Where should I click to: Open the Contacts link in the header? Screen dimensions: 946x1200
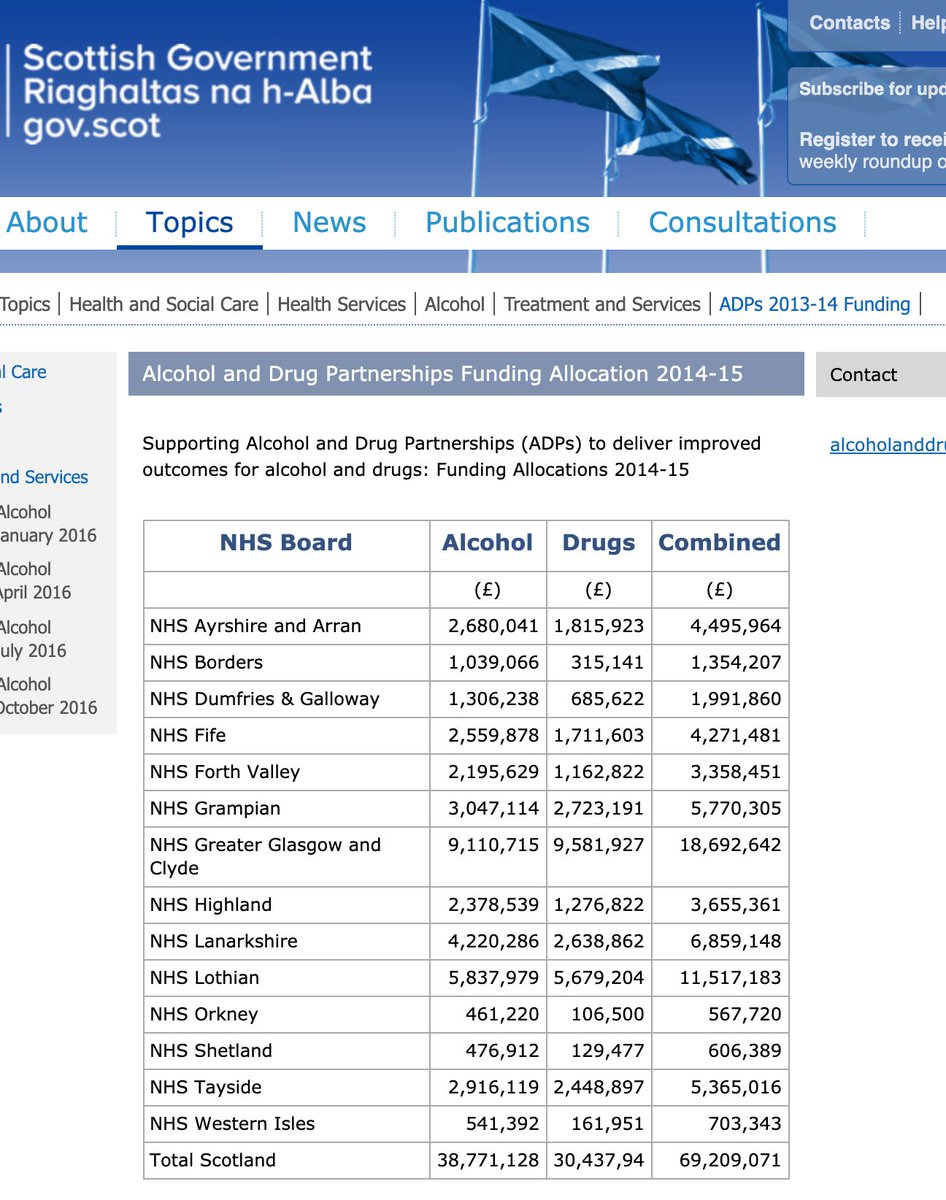849,23
